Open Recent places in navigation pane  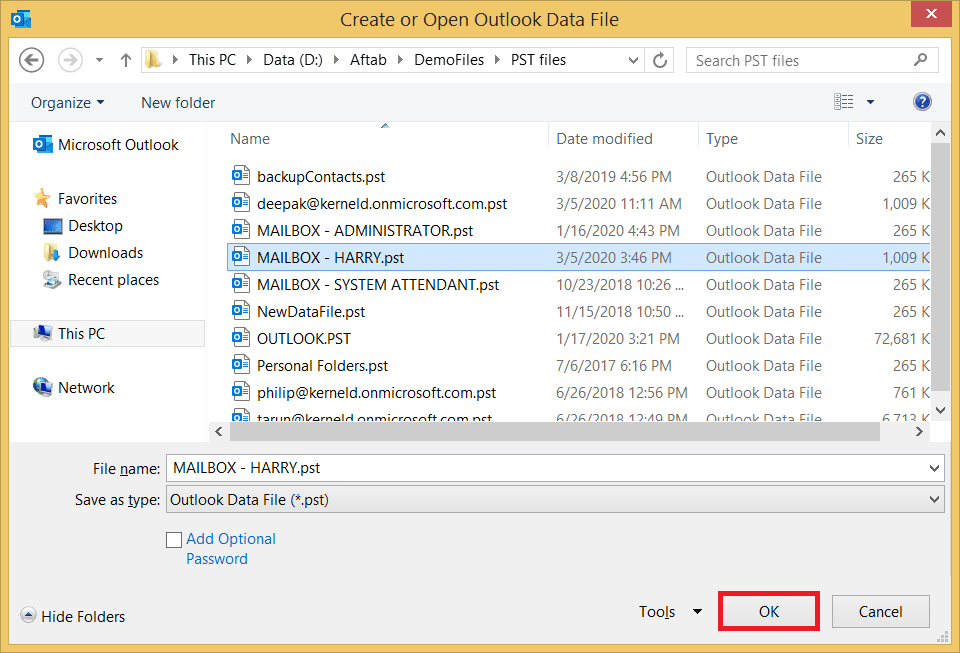click(101, 280)
